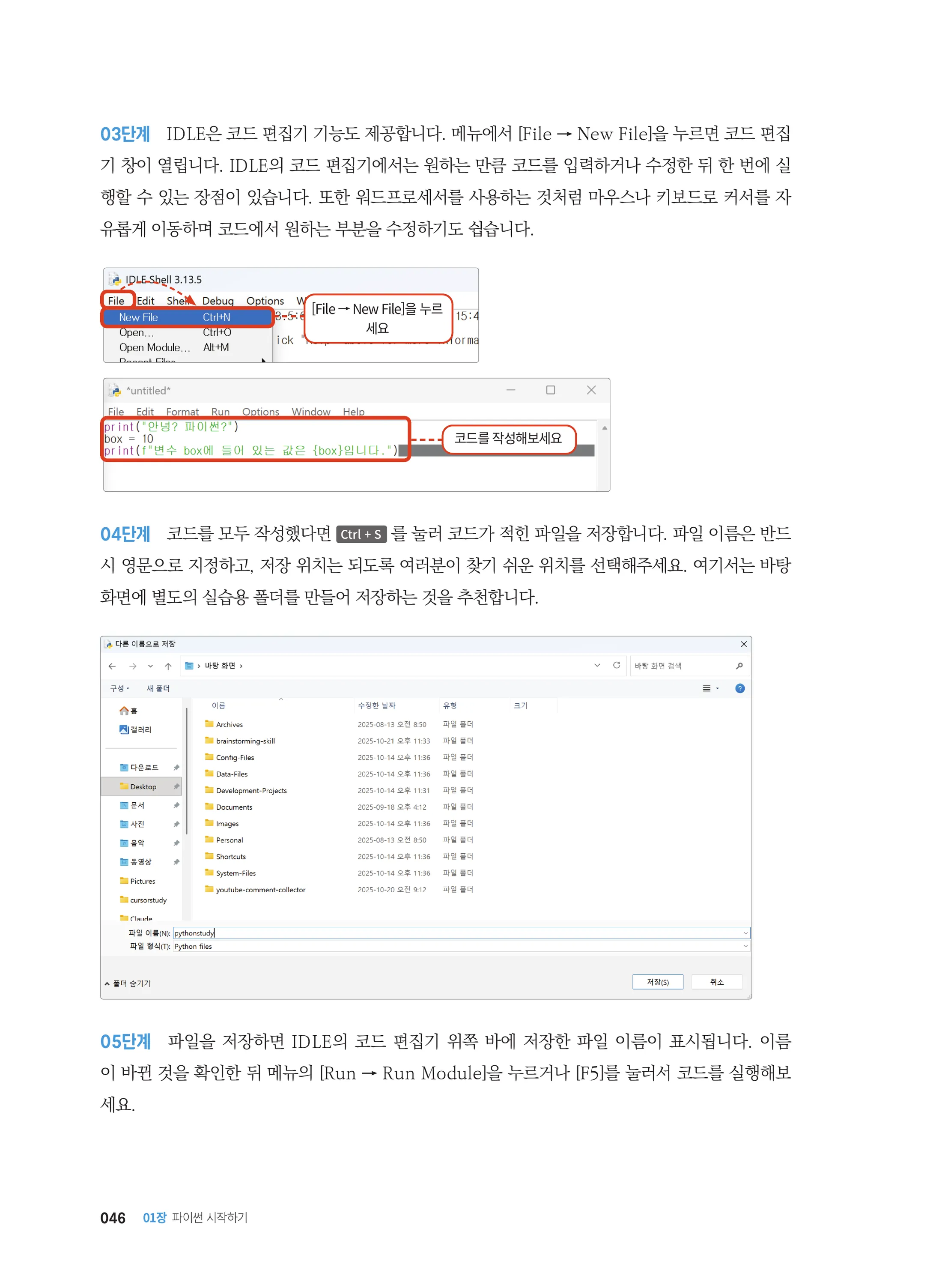Click the forward arrow in Save As dialog
942x1288 pixels.
(x=133, y=666)
